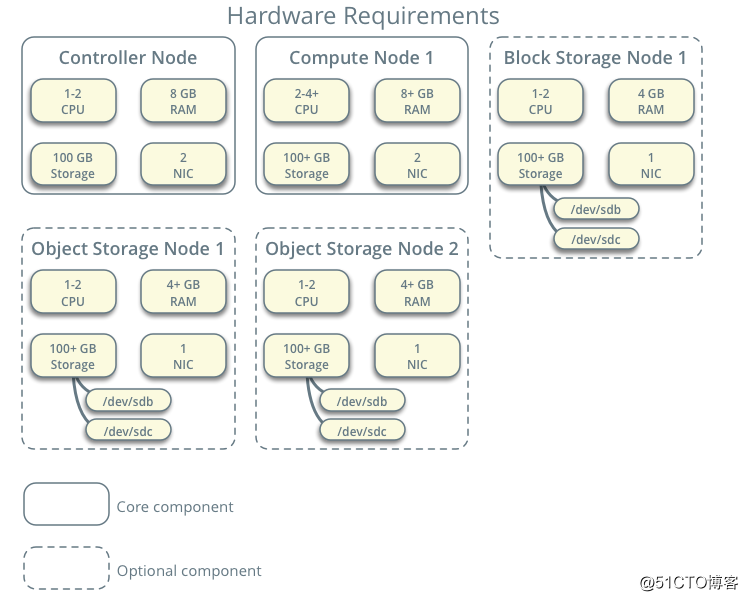The width and height of the screenshot is (748, 601).
Task: Select Object Storage Node 1 heading
Action: pos(127,249)
